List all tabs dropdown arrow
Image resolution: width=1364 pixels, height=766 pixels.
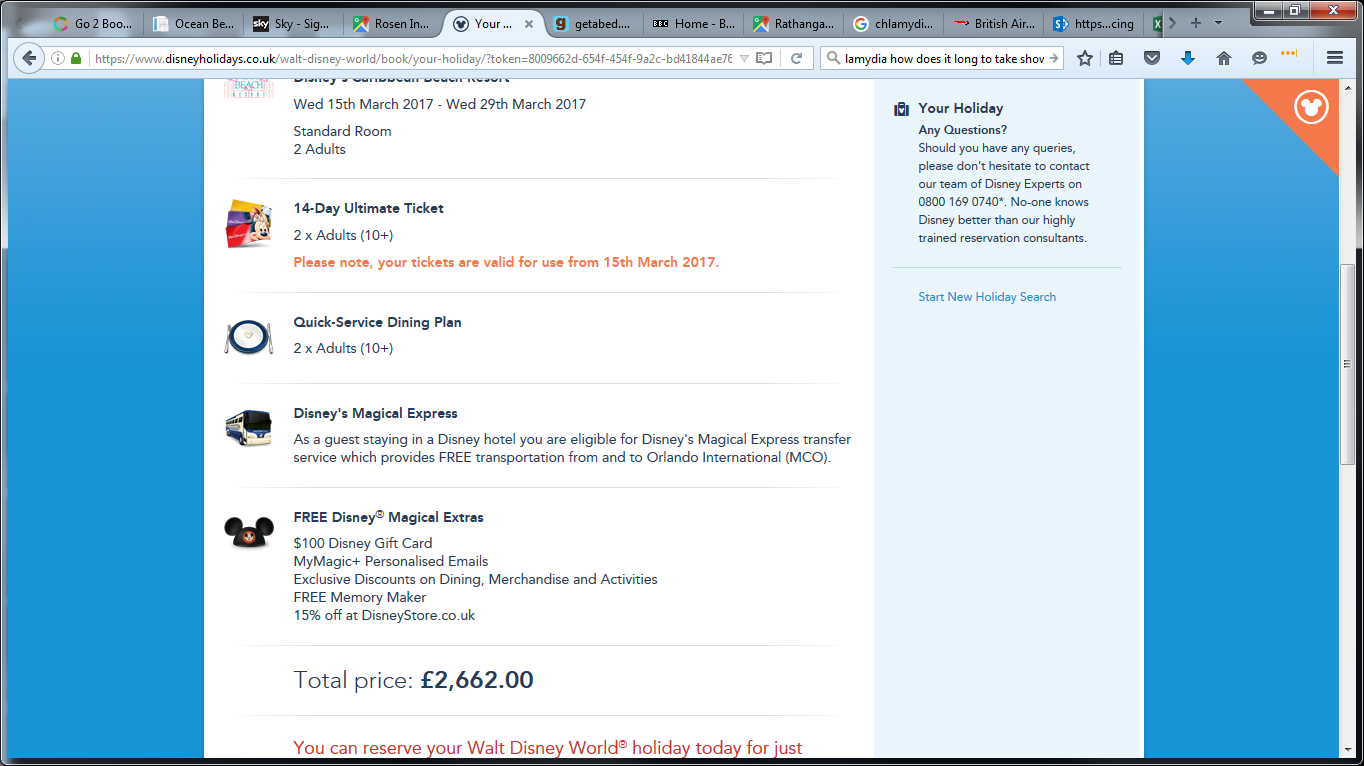[1218, 23]
